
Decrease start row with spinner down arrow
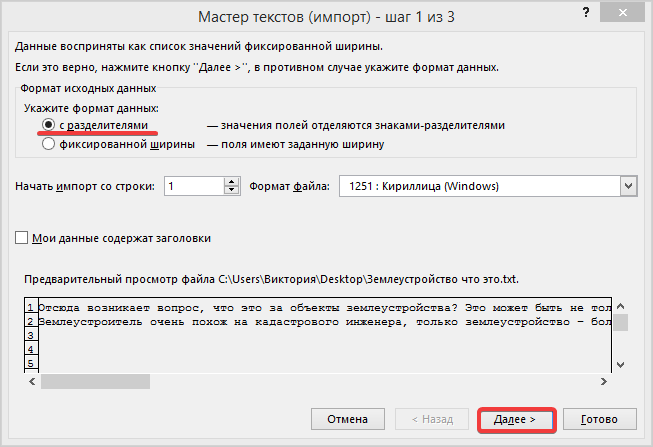click(x=233, y=191)
